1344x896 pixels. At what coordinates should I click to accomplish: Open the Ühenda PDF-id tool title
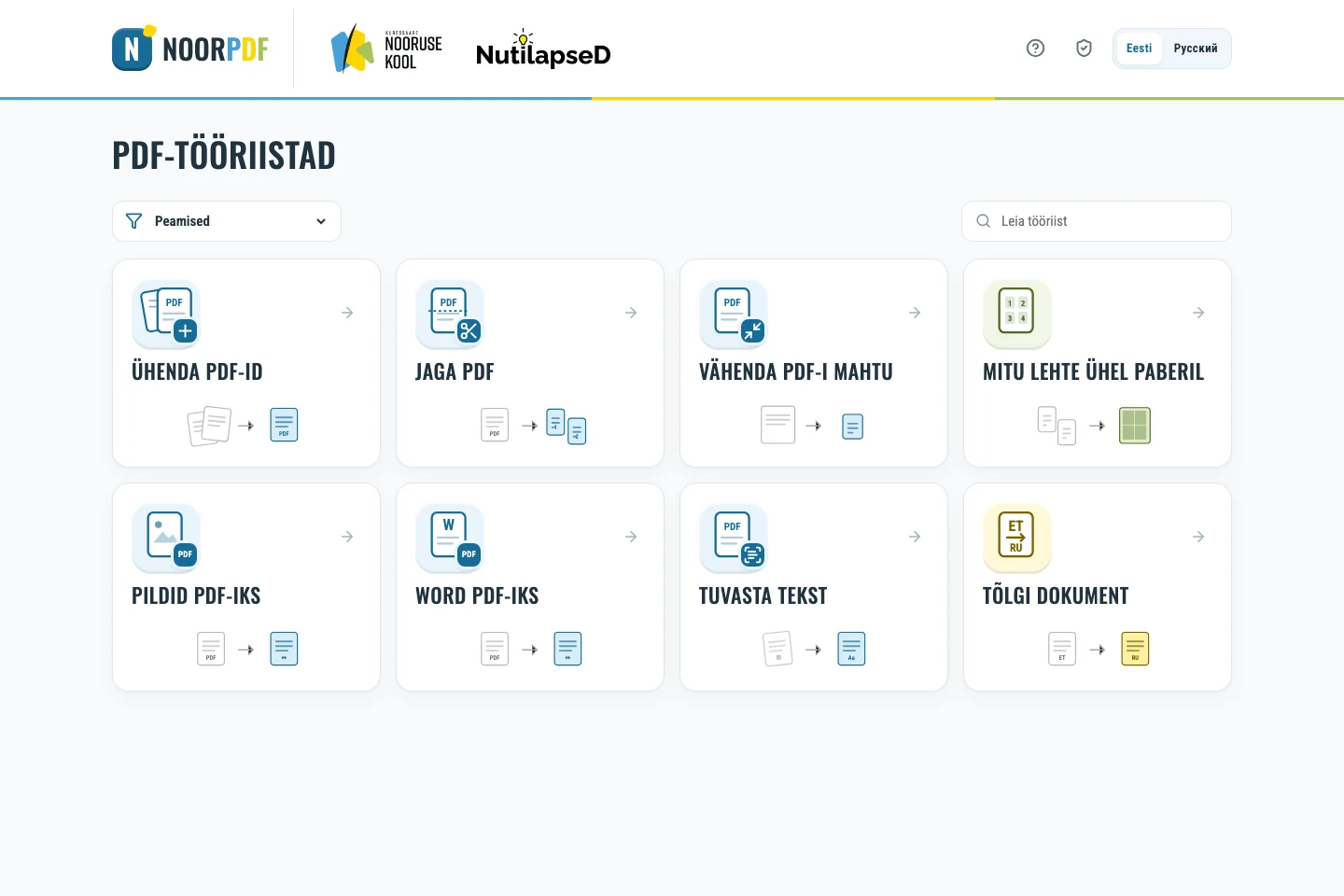pyautogui.click(x=197, y=371)
